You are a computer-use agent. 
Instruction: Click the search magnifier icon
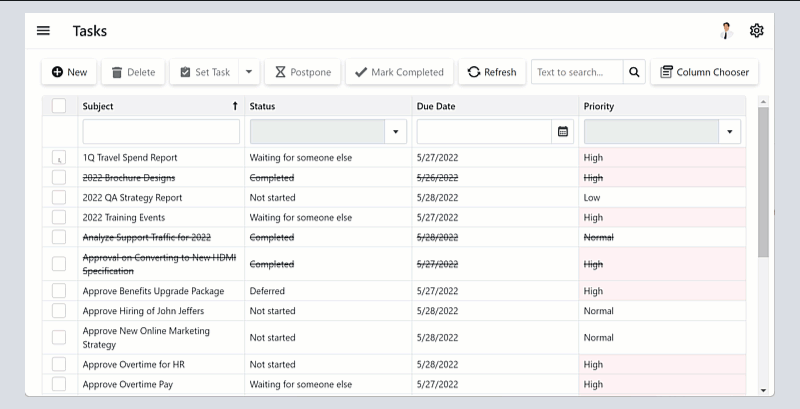[x=634, y=72]
